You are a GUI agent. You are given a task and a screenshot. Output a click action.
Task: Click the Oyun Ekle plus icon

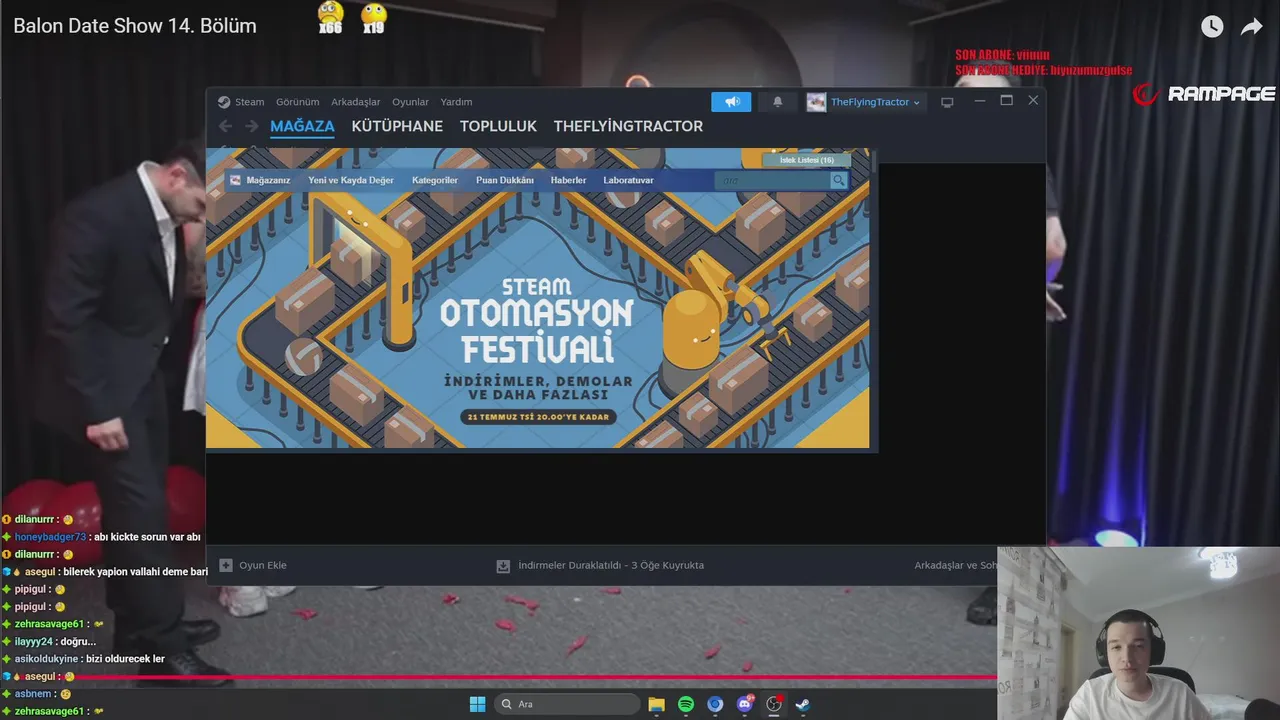(x=226, y=565)
